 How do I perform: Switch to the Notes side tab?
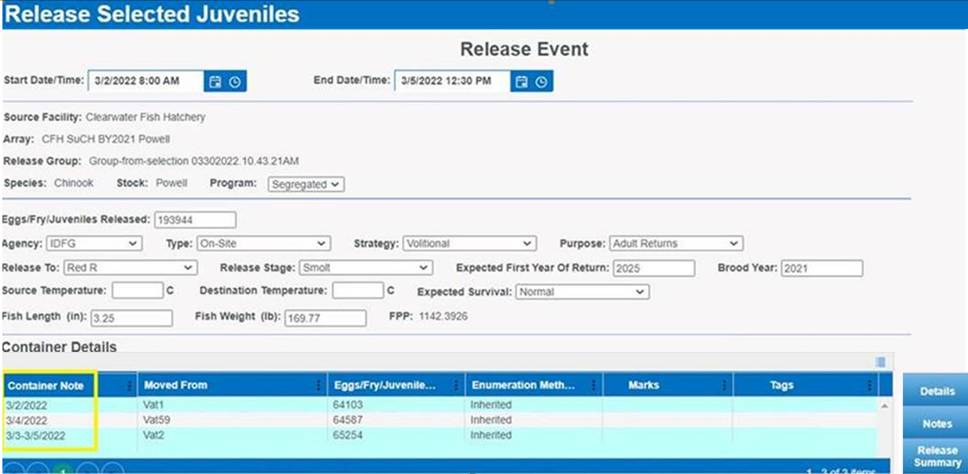(x=937, y=424)
